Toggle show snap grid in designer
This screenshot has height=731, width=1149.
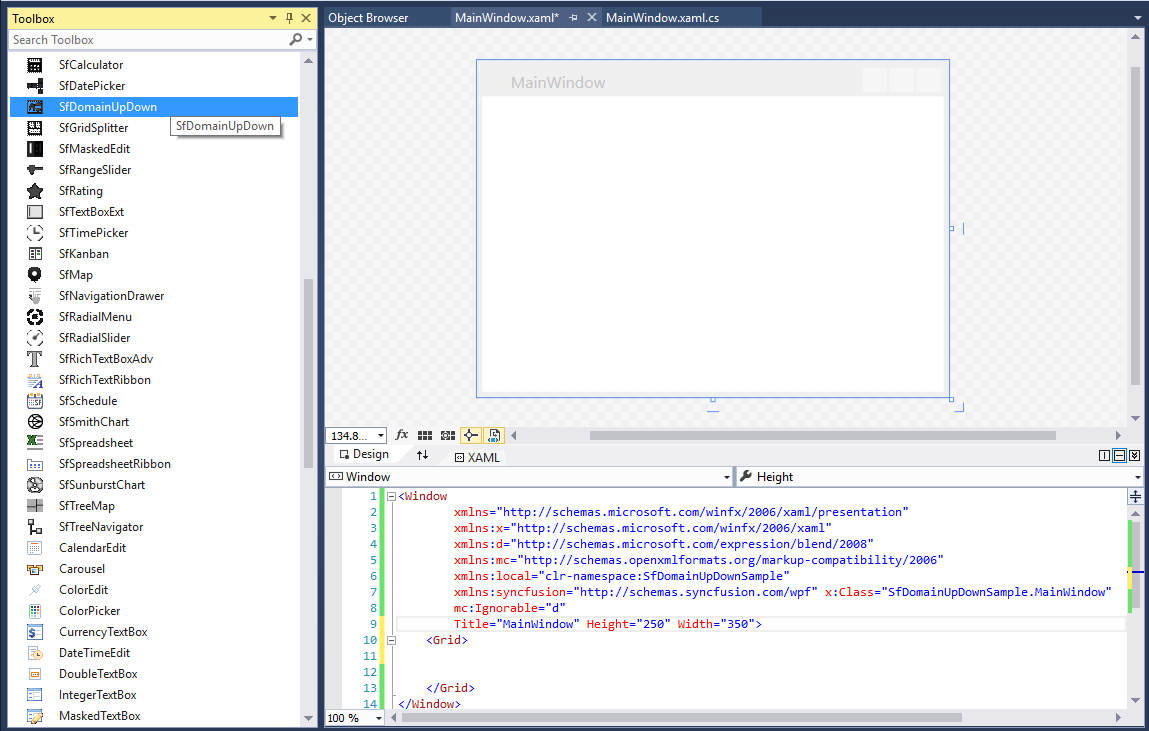click(x=425, y=435)
